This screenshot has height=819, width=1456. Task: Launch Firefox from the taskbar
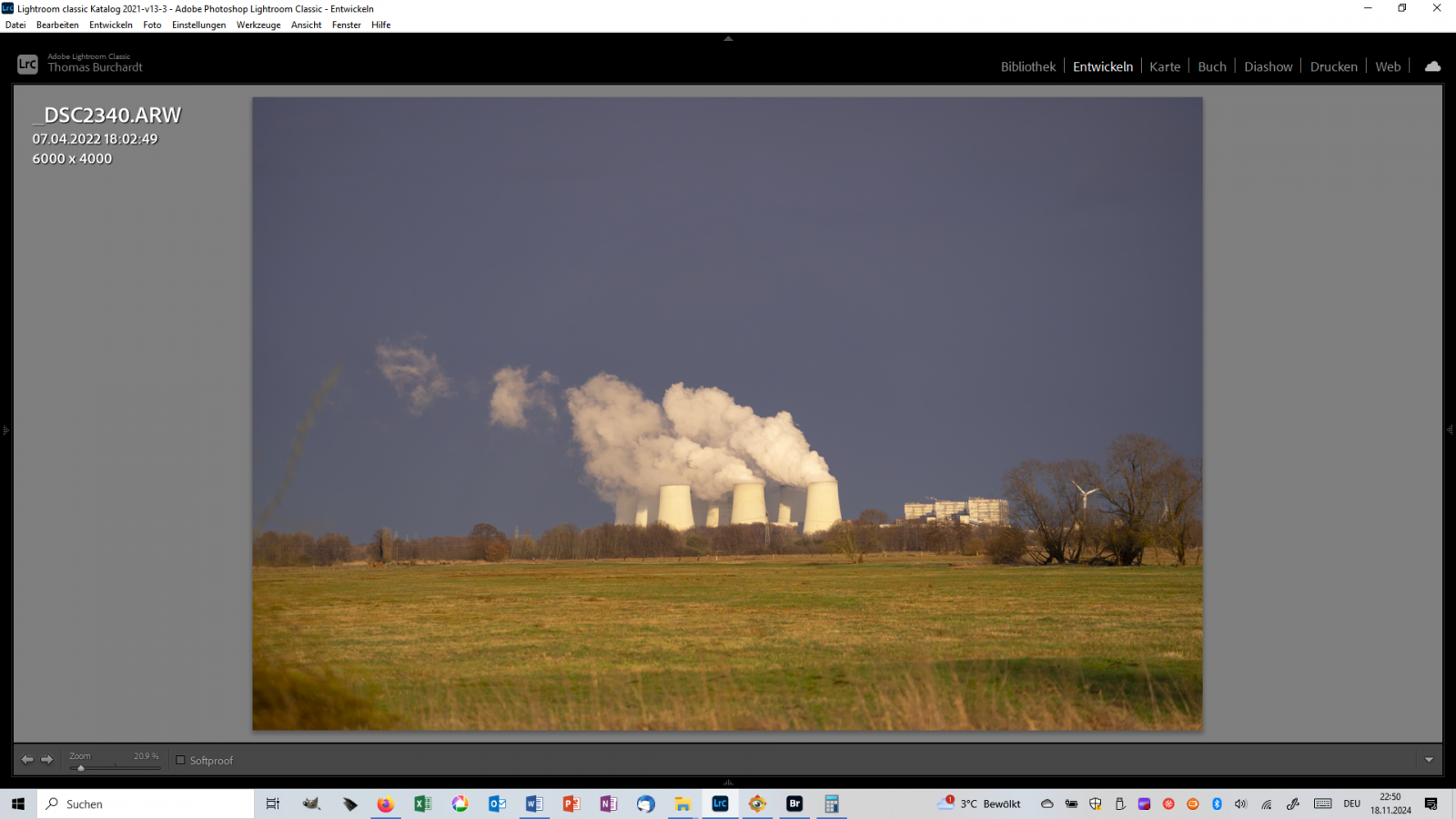pyautogui.click(x=386, y=804)
